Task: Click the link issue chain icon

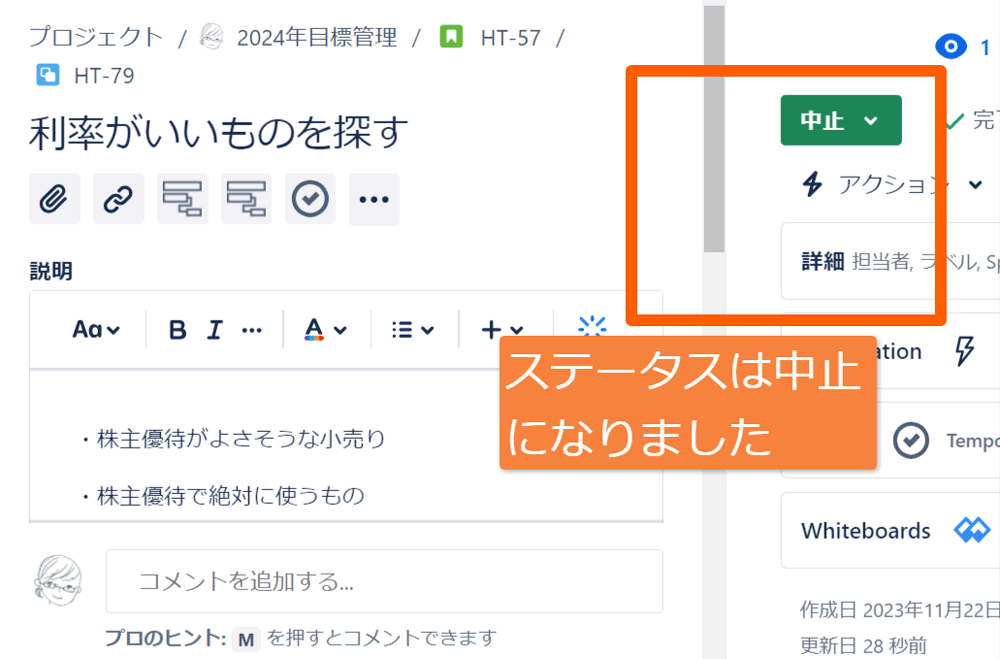Action: (118, 200)
